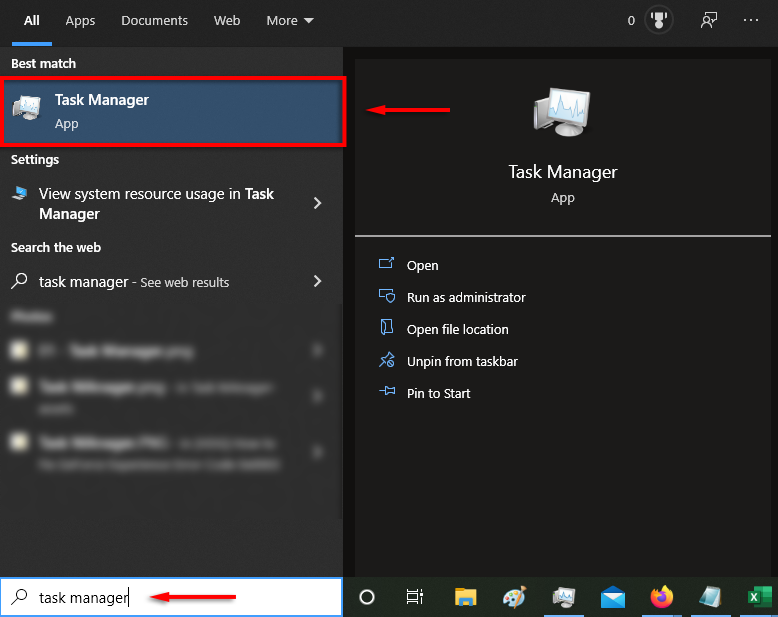Switch to the Documents tab

pyautogui.click(x=154, y=20)
